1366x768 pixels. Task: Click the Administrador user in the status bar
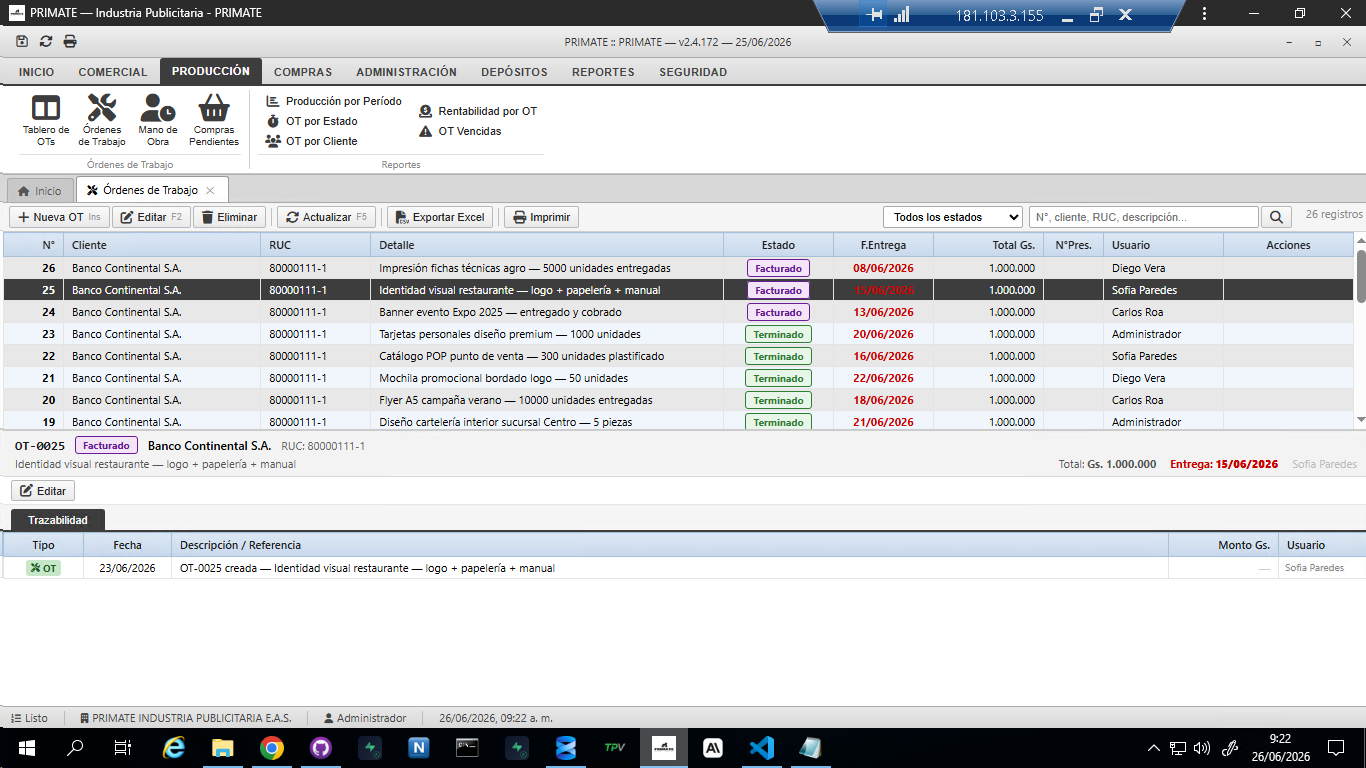[x=365, y=718]
